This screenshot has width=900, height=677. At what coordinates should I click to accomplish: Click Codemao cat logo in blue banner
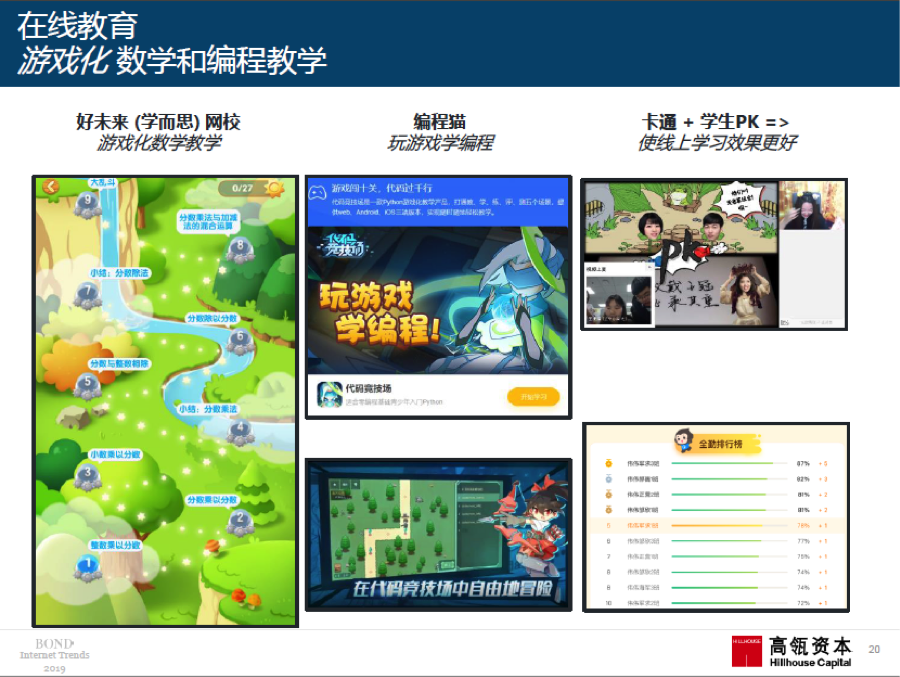317,192
